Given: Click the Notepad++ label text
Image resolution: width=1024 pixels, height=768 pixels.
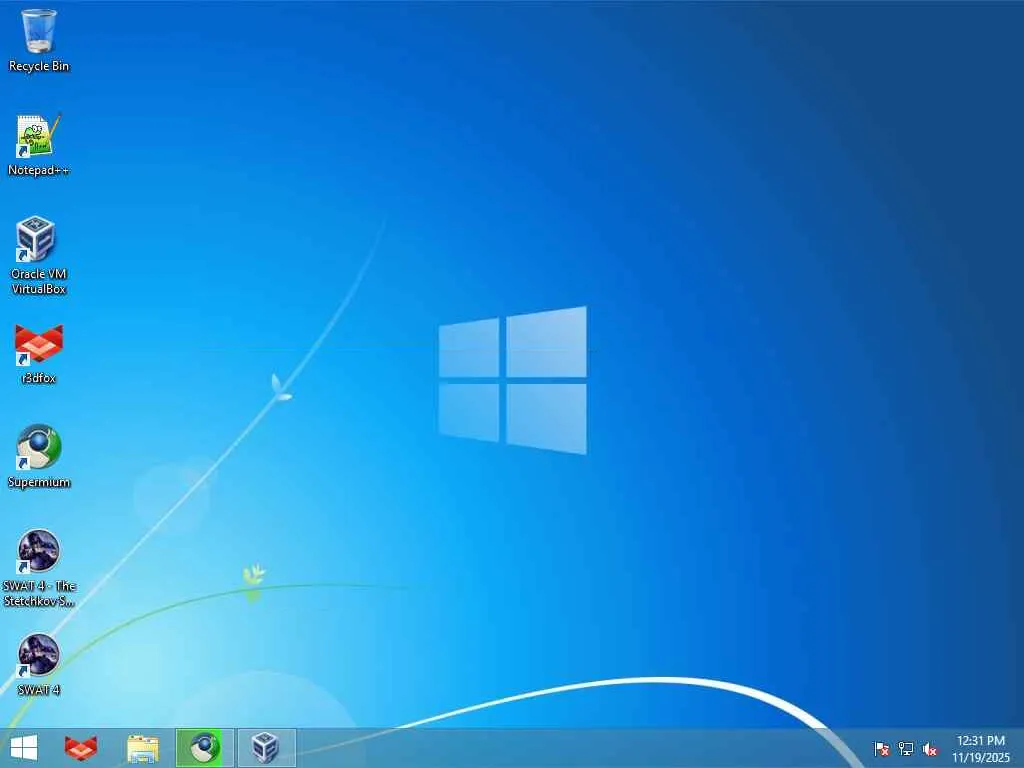Looking at the screenshot, I should [39, 170].
